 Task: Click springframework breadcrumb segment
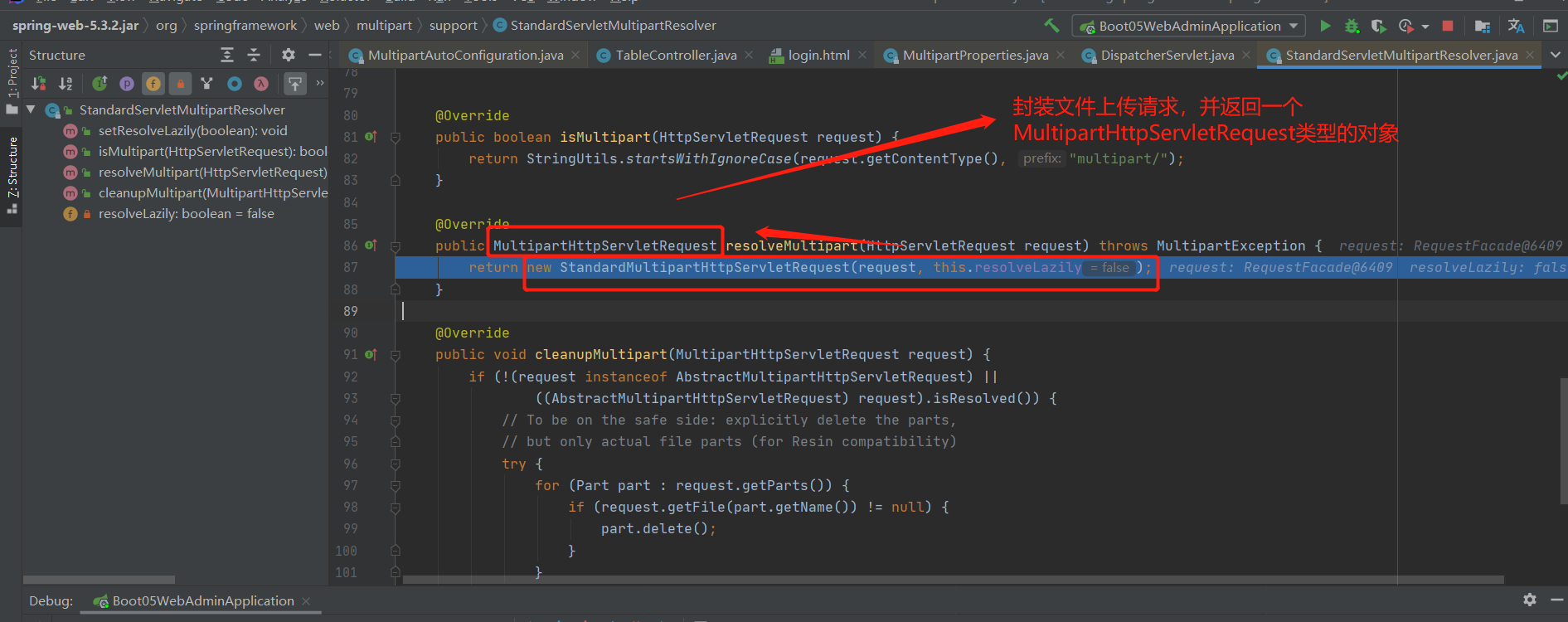tap(245, 25)
